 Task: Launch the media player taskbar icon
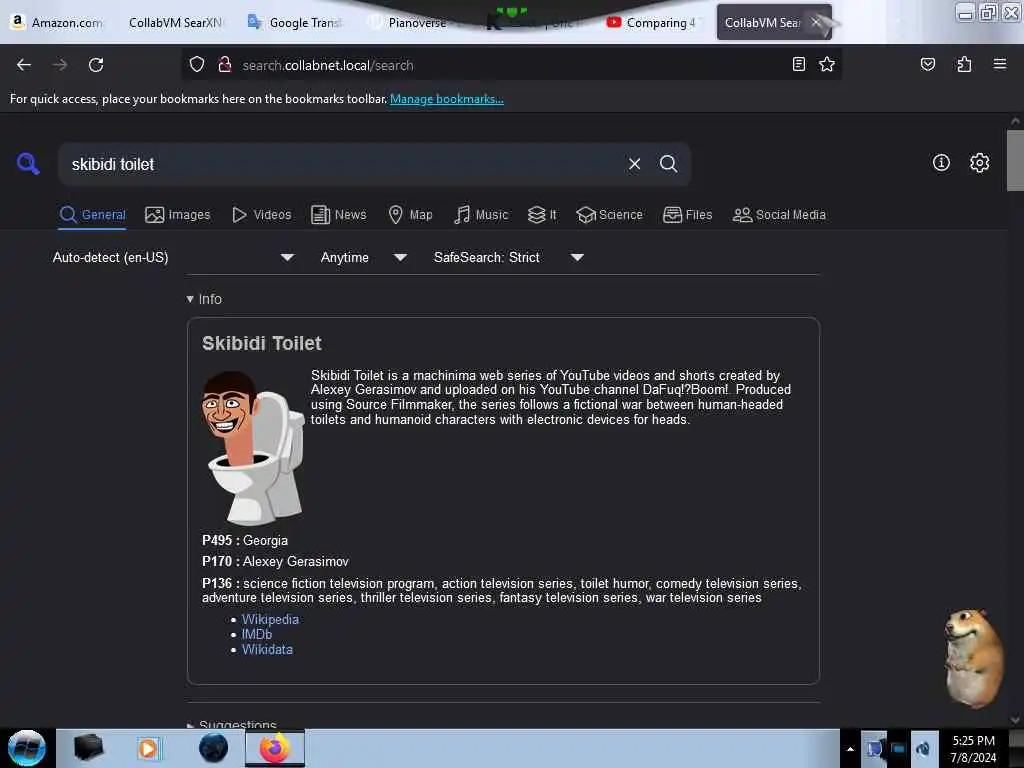[148, 748]
